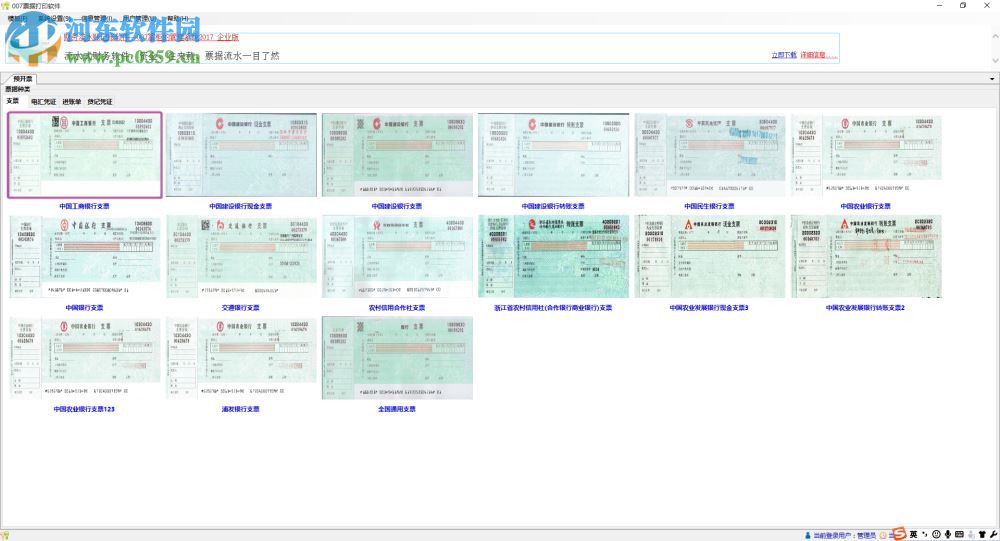The image size is (1000, 541).
Task: Select the 浙江省农村信用社 check thumbnail
Action: 553,256
